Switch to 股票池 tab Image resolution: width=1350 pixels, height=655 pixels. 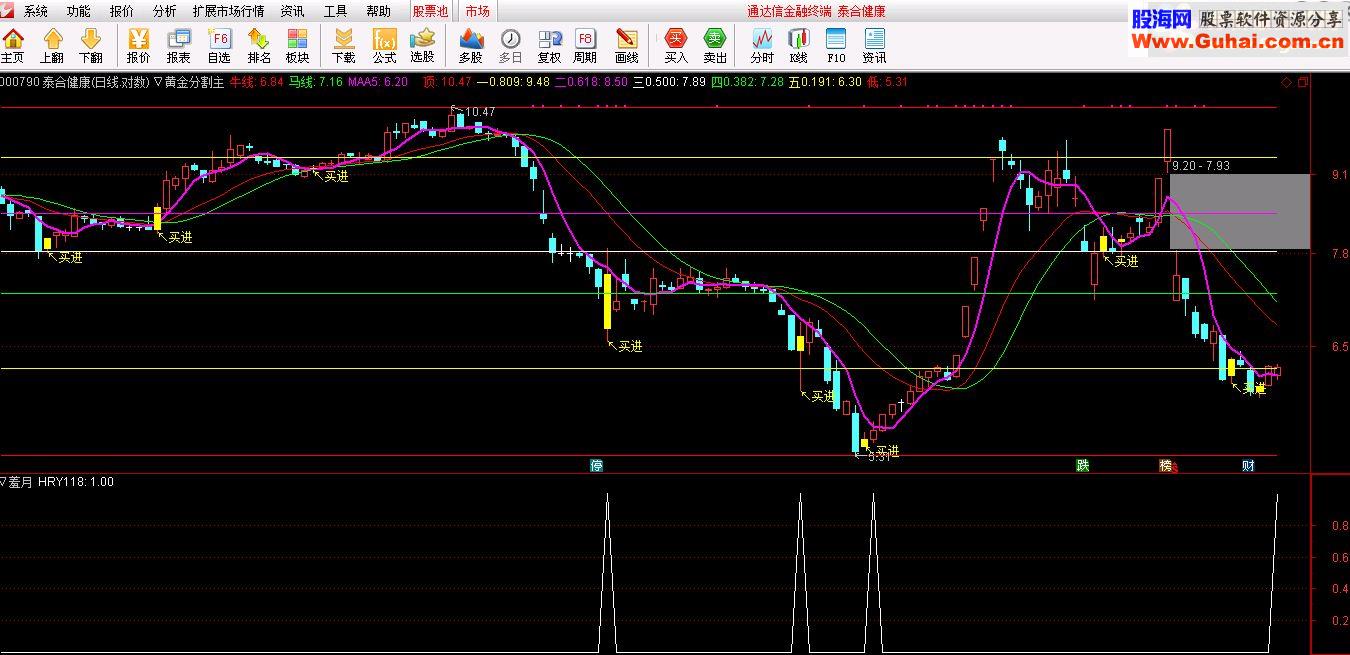pyautogui.click(x=430, y=11)
